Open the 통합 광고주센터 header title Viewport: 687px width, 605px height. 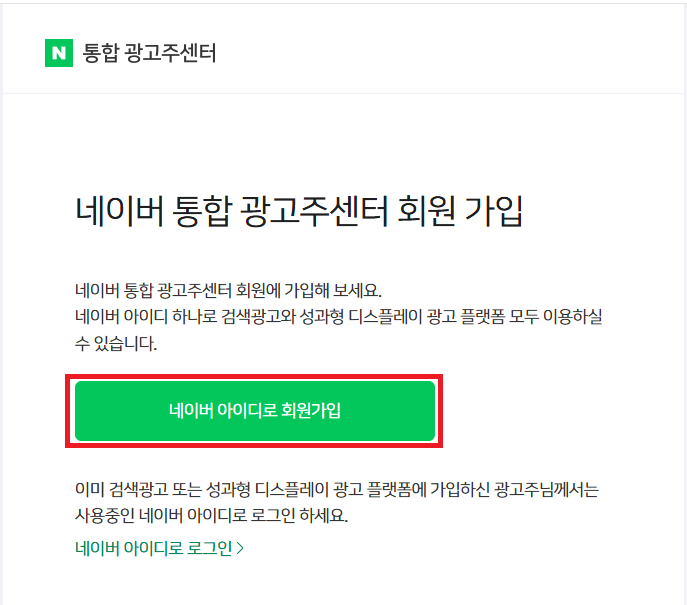[149, 53]
